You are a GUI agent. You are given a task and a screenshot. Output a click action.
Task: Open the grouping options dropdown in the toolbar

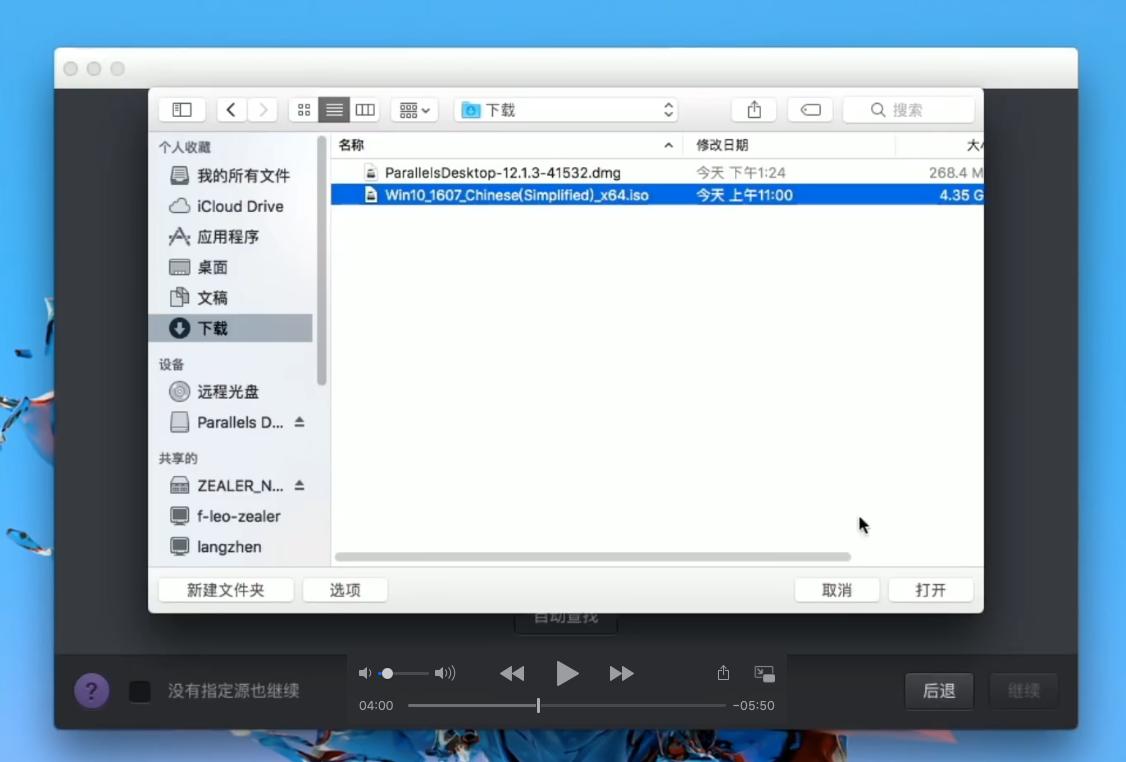(413, 110)
